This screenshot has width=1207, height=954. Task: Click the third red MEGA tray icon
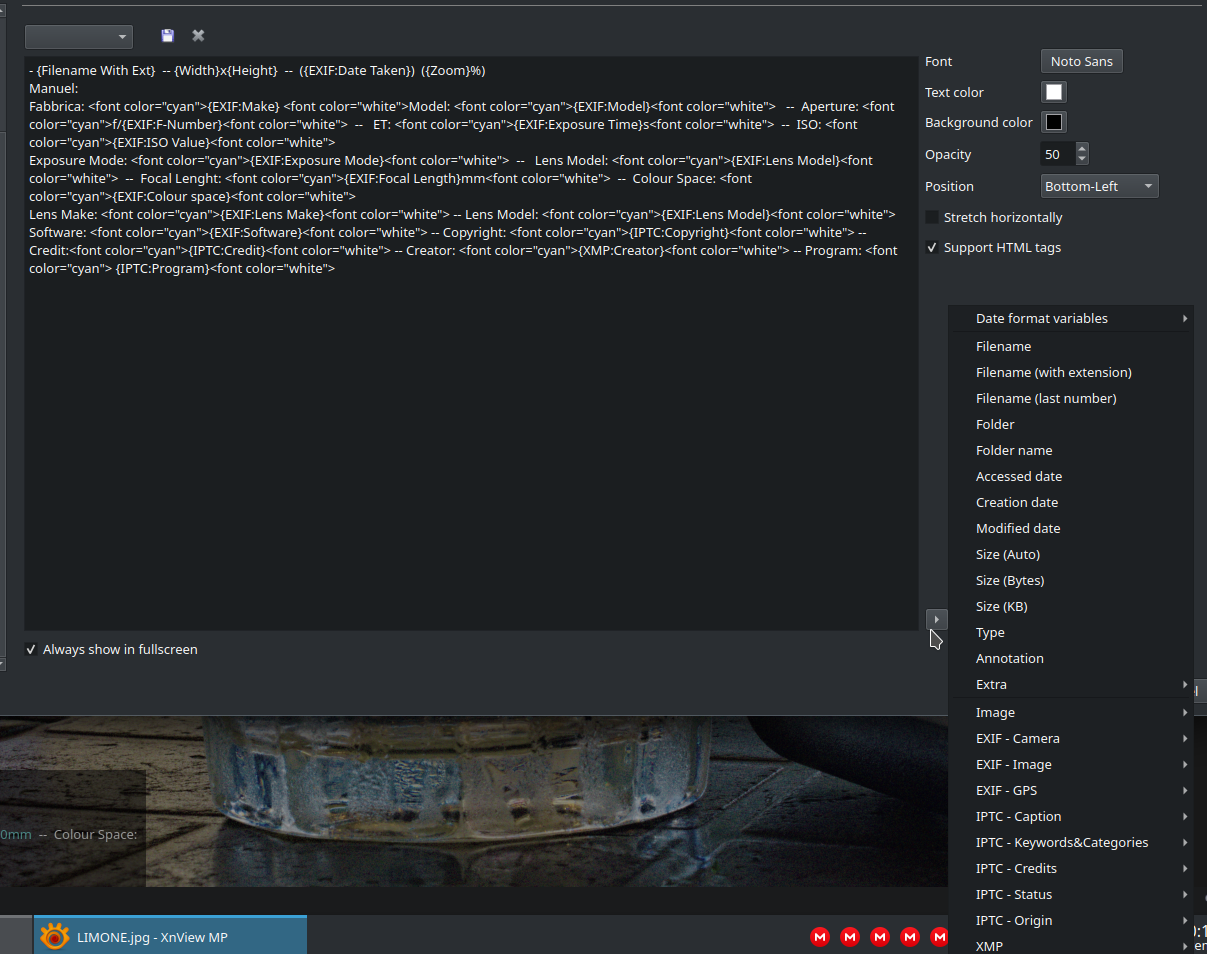pos(880,937)
